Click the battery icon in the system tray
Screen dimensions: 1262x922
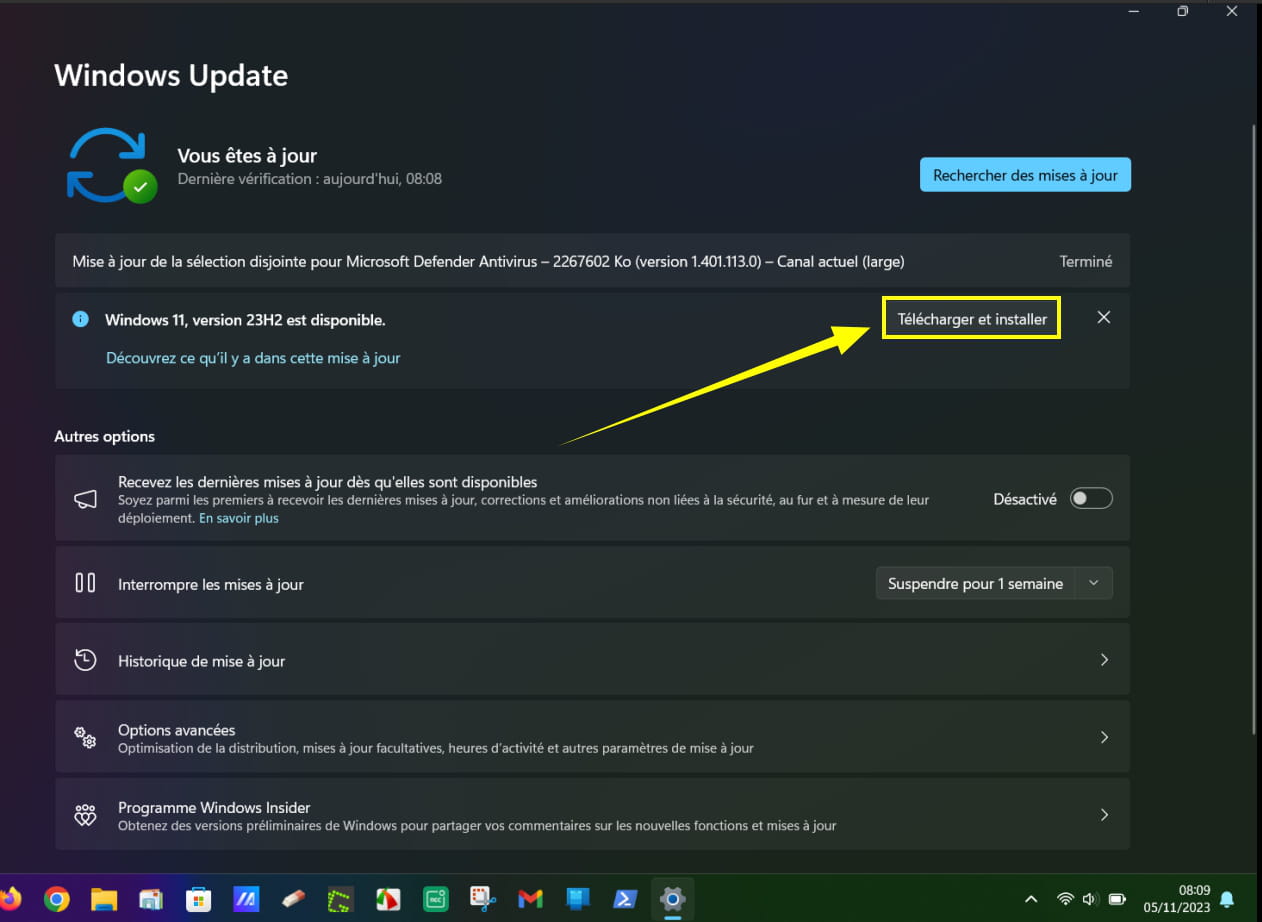pyautogui.click(x=1118, y=899)
